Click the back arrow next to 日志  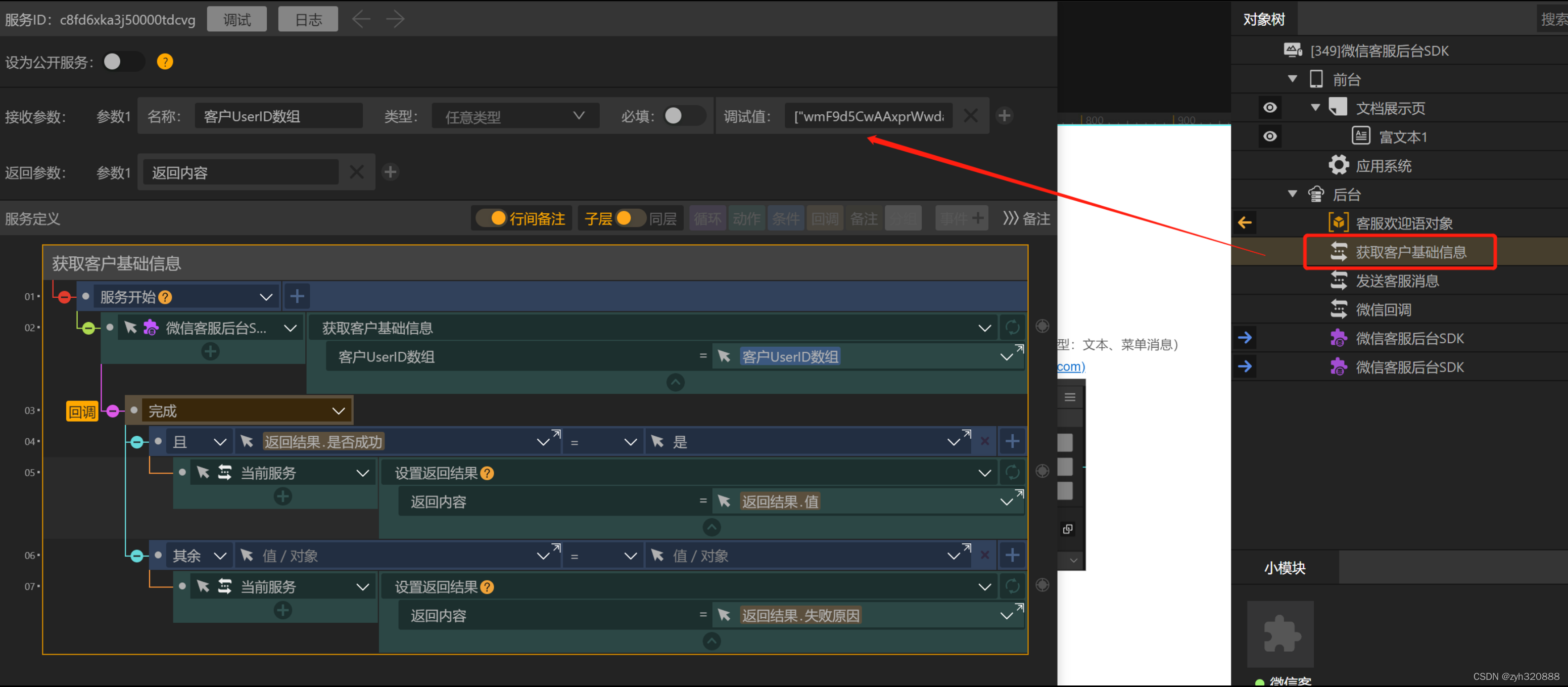(x=361, y=19)
